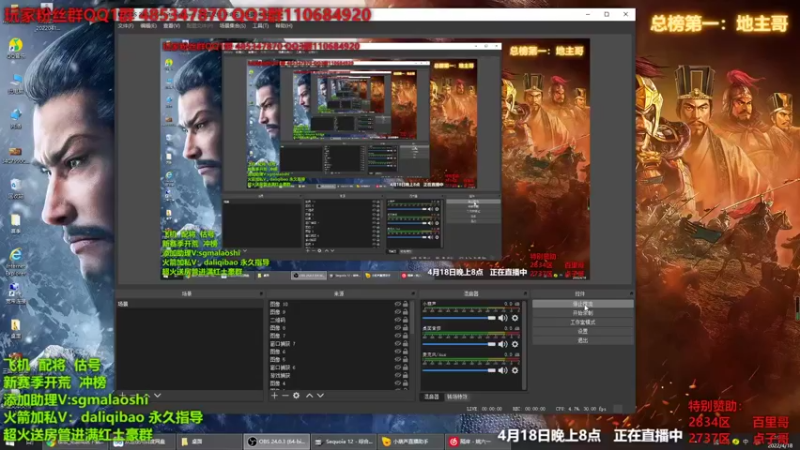Switch to the 转场特效 tab

pos(457,397)
